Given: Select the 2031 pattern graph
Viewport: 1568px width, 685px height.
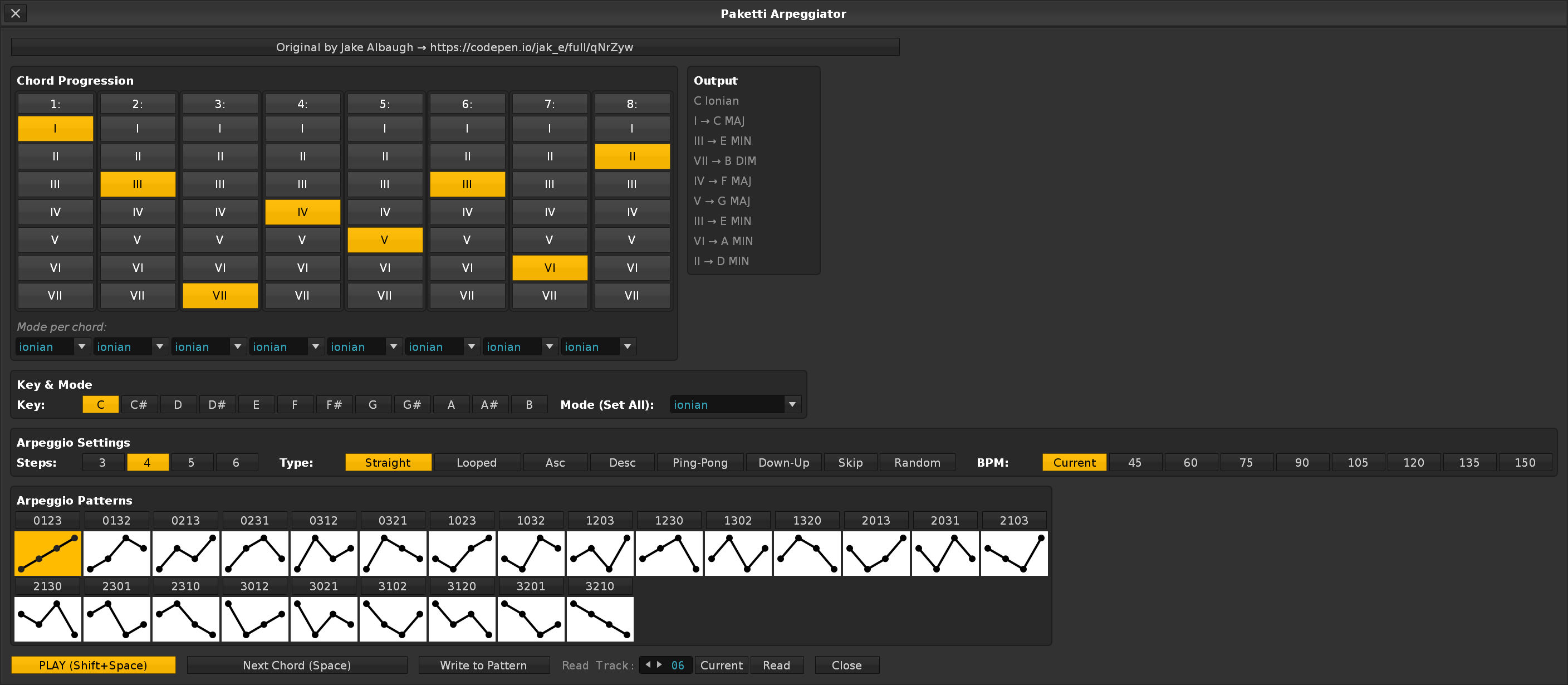Looking at the screenshot, I should [x=945, y=553].
